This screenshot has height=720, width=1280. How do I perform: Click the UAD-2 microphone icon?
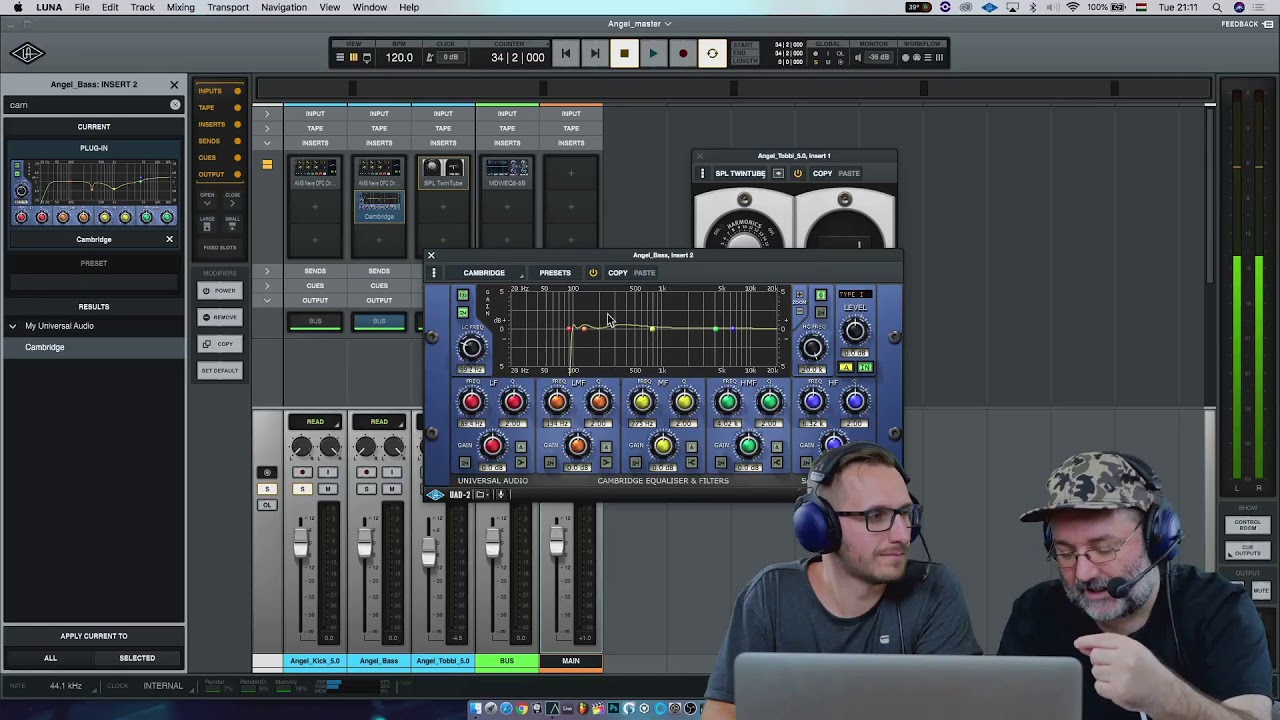(x=501, y=495)
